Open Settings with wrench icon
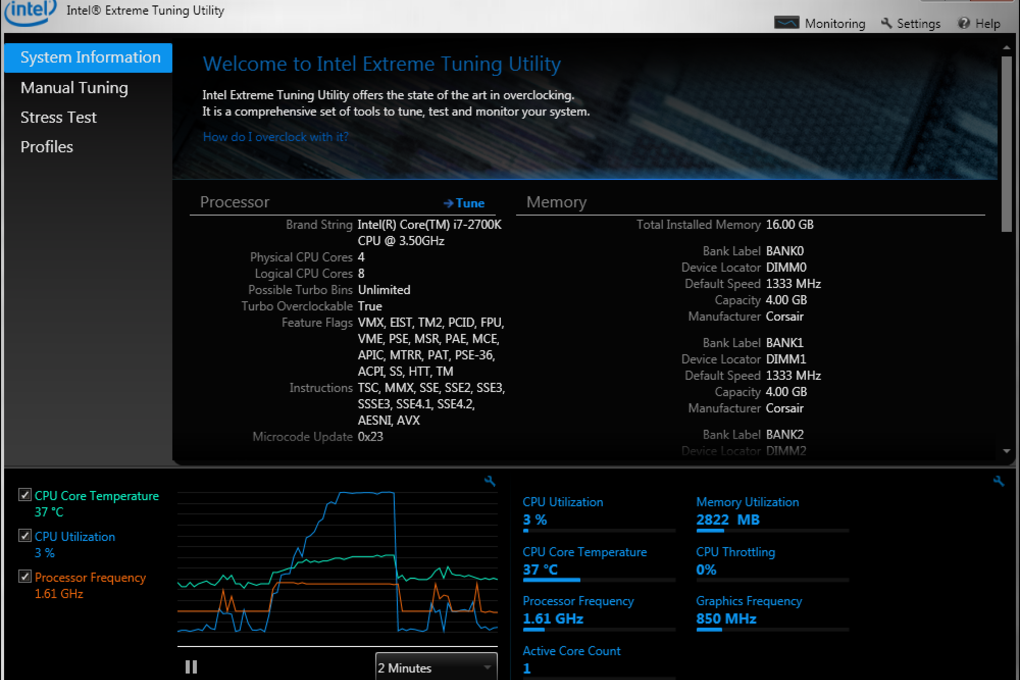Image resolution: width=1020 pixels, height=680 pixels. pos(887,23)
